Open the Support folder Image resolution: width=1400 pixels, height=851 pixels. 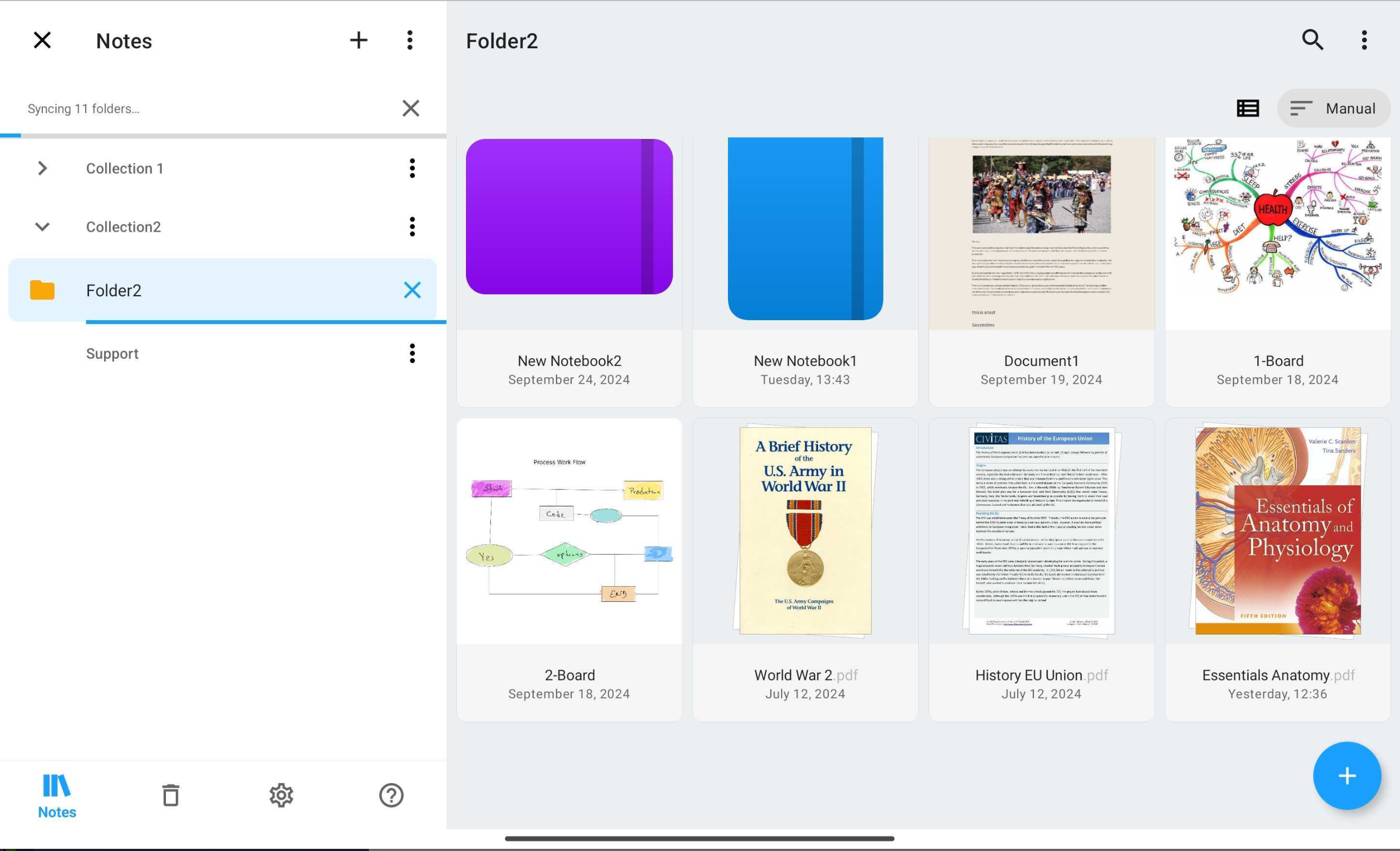(112, 354)
